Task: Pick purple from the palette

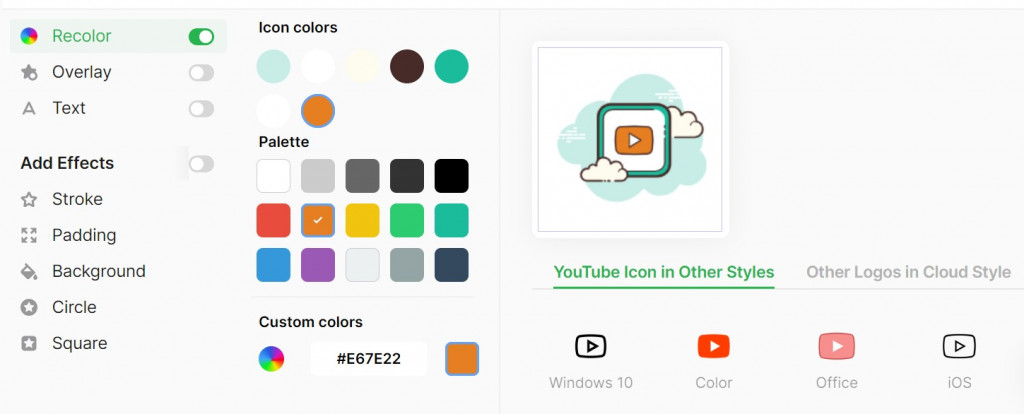Action: pos(318,264)
